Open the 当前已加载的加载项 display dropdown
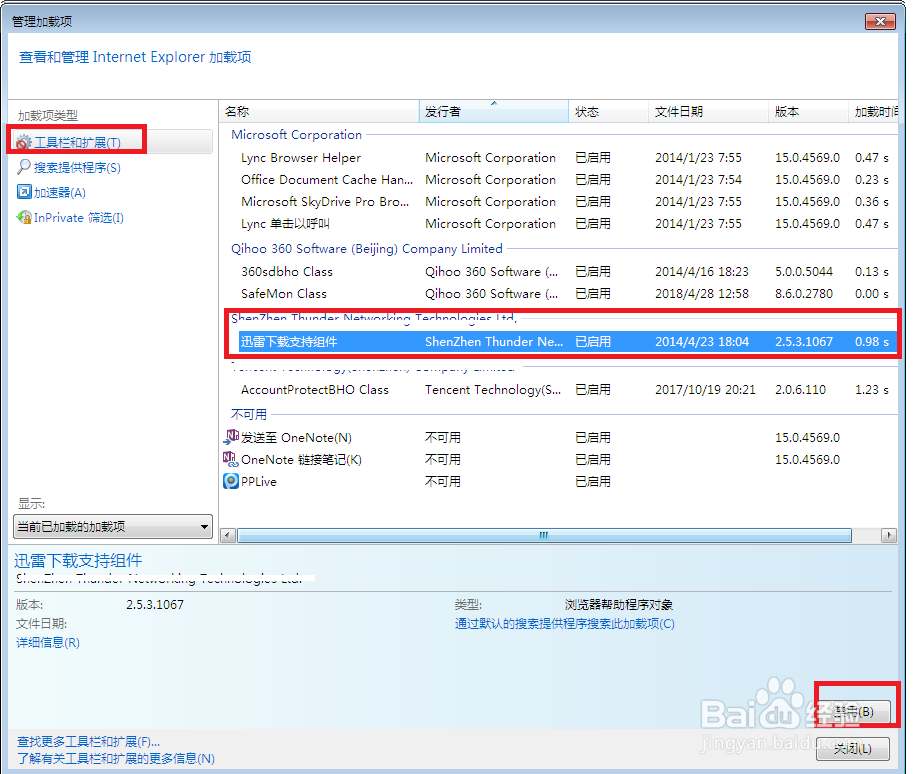 tap(113, 526)
